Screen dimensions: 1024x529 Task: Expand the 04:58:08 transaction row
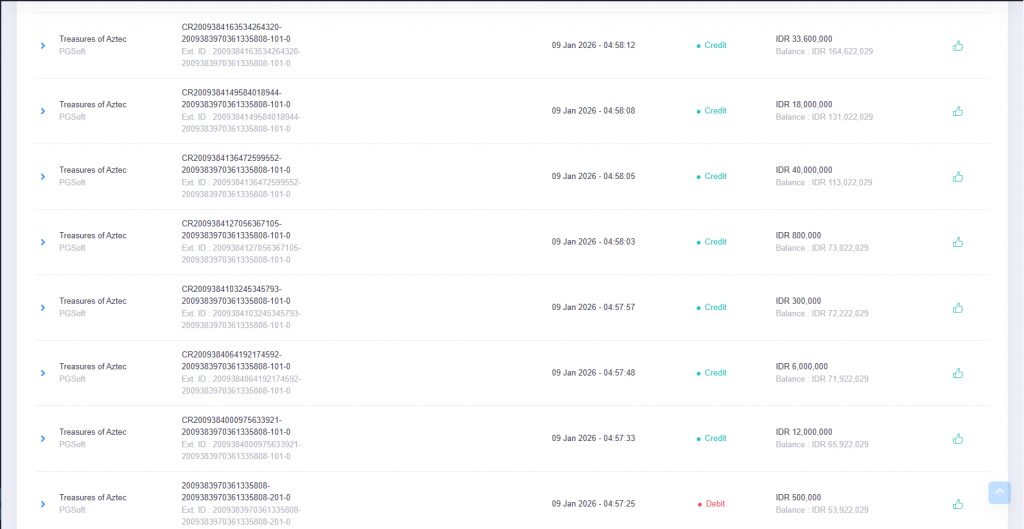(x=43, y=111)
